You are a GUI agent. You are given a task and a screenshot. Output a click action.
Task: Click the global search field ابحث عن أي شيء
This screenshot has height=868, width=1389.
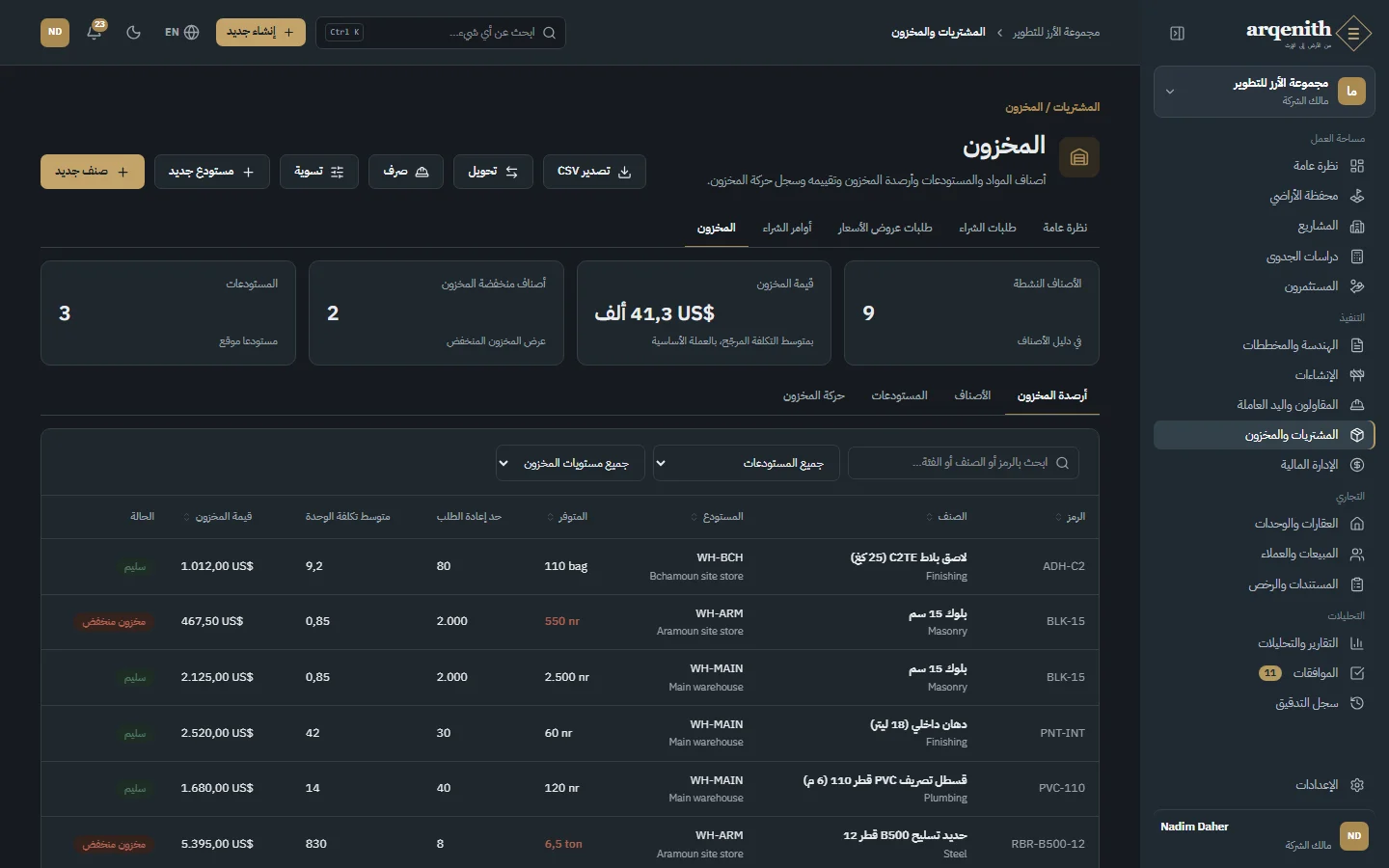click(x=440, y=32)
